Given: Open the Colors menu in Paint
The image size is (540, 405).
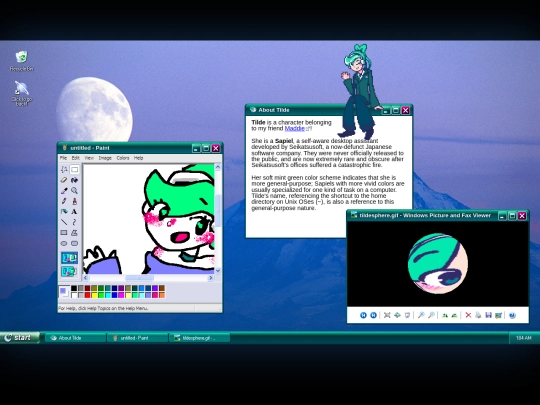Looking at the screenshot, I should pyautogui.click(x=123, y=158).
